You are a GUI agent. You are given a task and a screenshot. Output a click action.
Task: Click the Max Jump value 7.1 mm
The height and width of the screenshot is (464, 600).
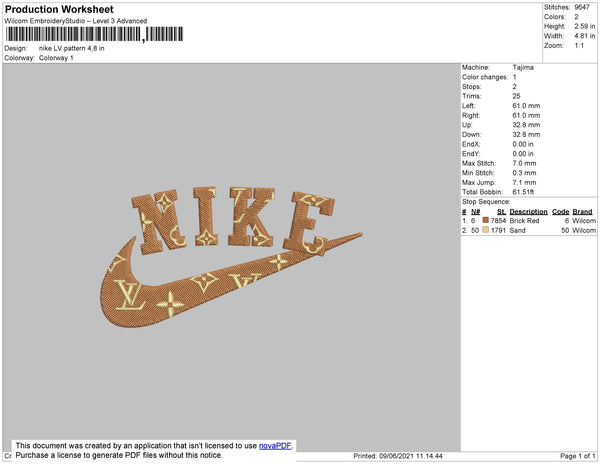524,182
